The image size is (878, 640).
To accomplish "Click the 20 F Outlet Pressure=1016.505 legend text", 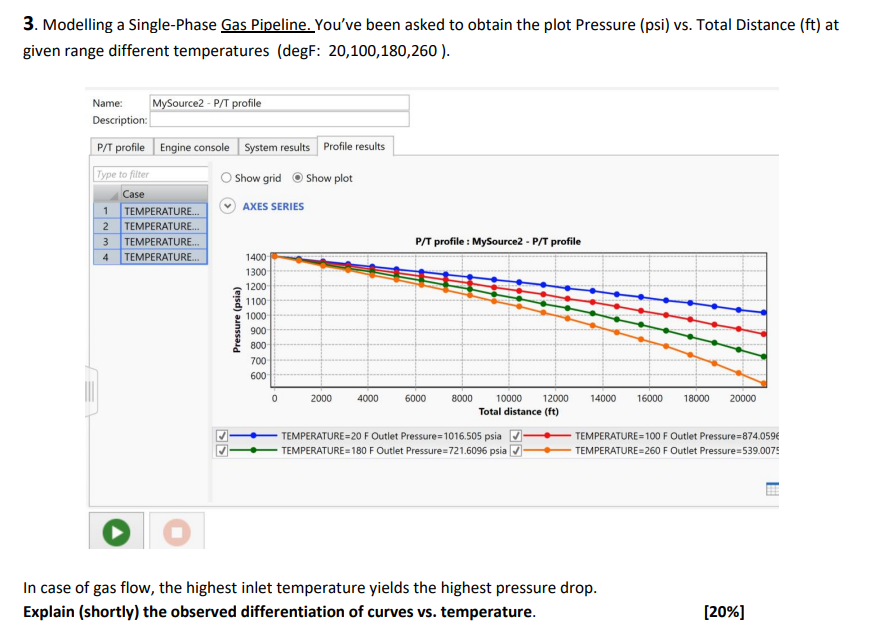I will (391, 436).
